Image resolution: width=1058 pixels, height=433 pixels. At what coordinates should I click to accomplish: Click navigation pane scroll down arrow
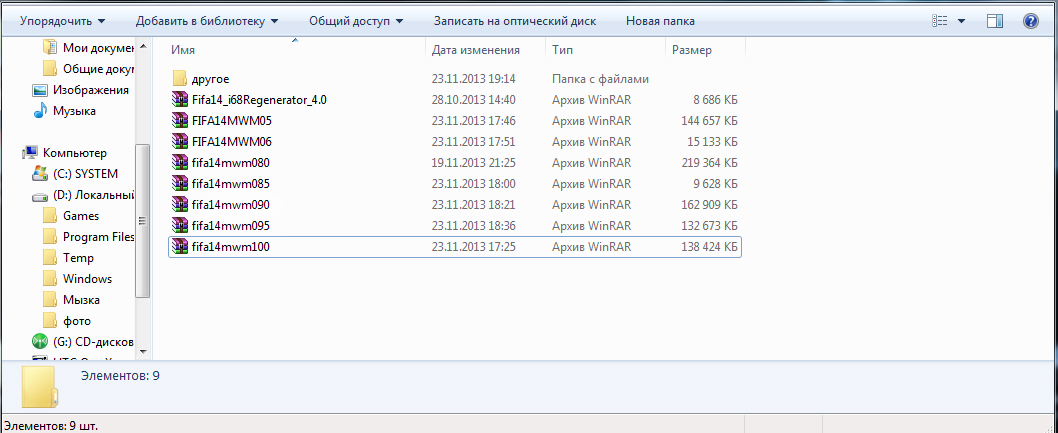pyautogui.click(x=143, y=351)
